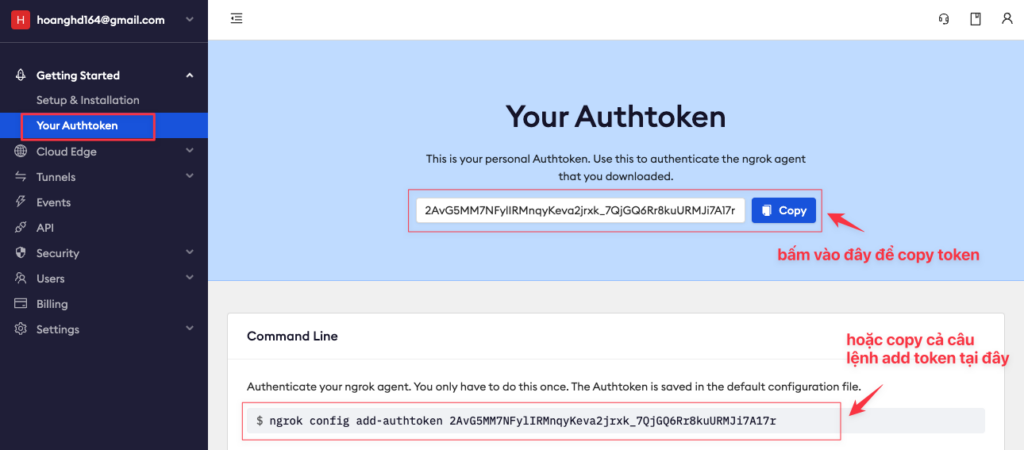Expand the Security menu chevron
This screenshot has width=1024, height=450.
point(189,252)
